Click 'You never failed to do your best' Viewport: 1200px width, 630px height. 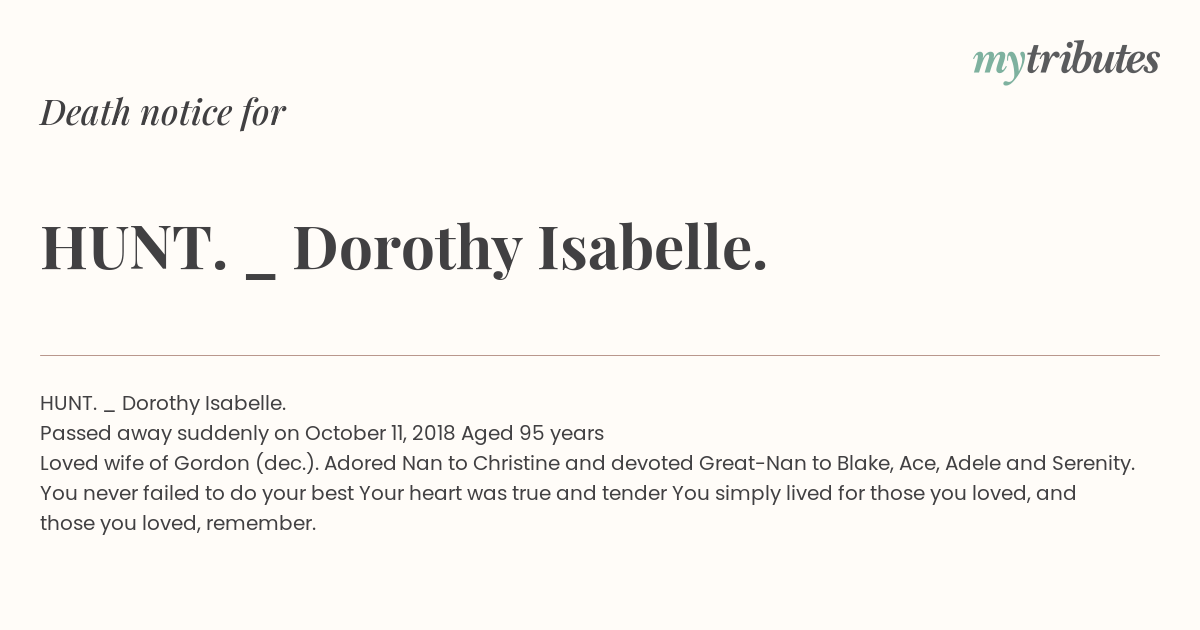click(x=197, y=493)
